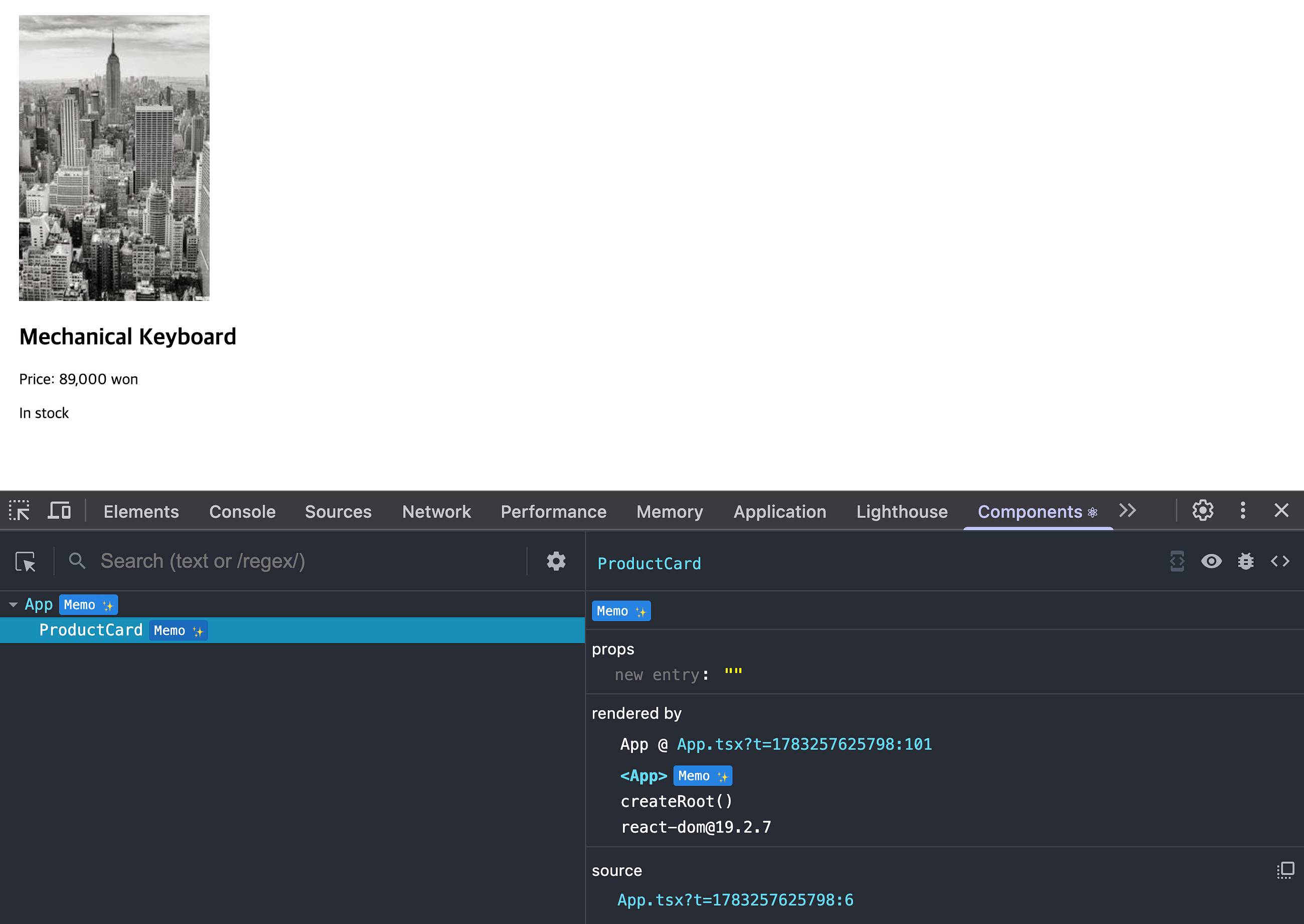Log component data to console bug icon

(1246, 561)
